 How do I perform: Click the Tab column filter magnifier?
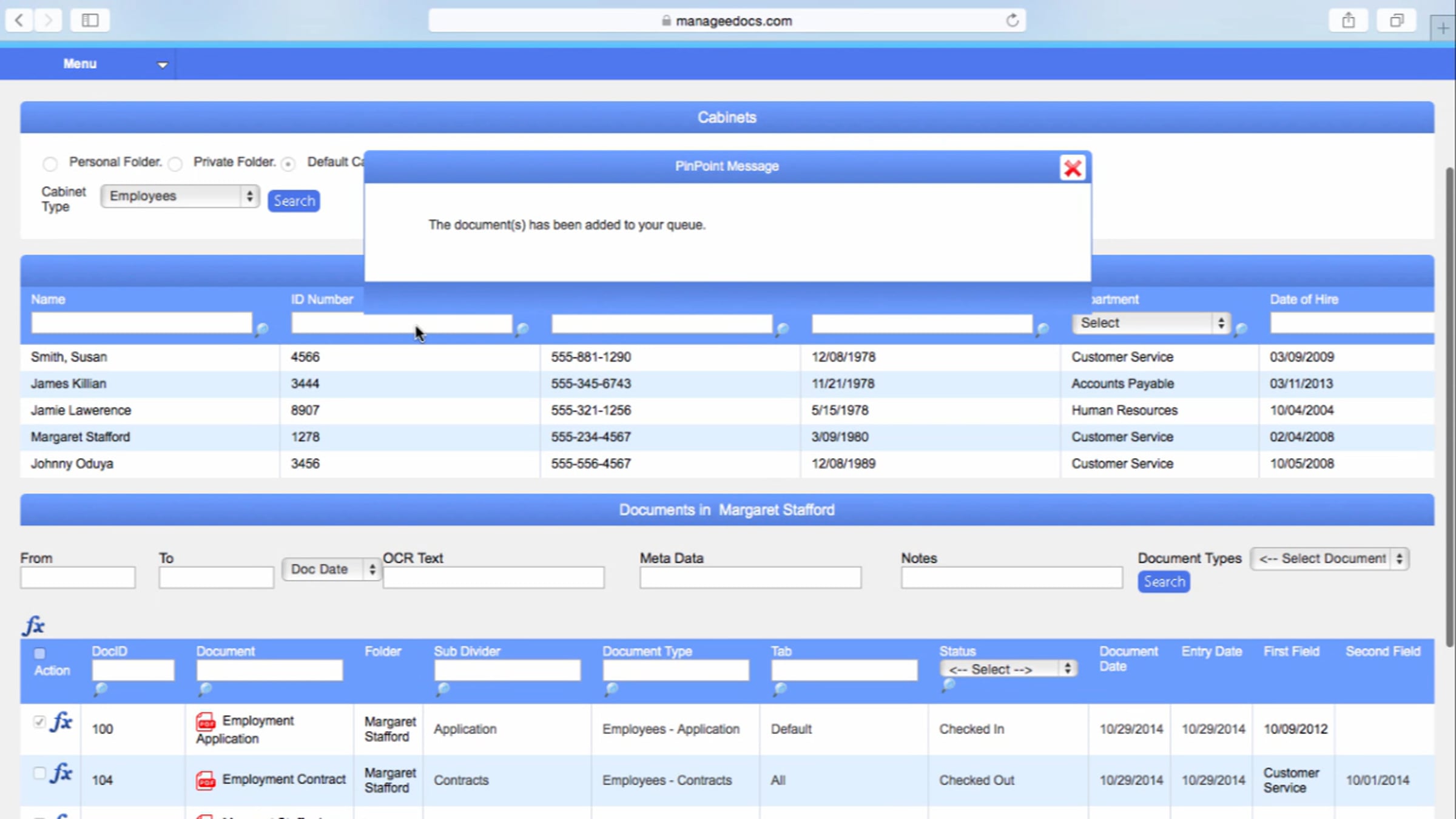780,689
